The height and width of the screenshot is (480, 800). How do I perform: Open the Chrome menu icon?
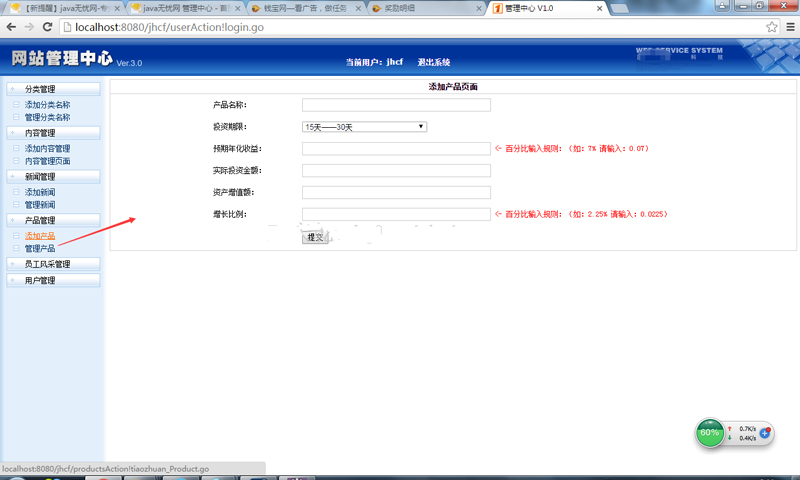[790, 27]
